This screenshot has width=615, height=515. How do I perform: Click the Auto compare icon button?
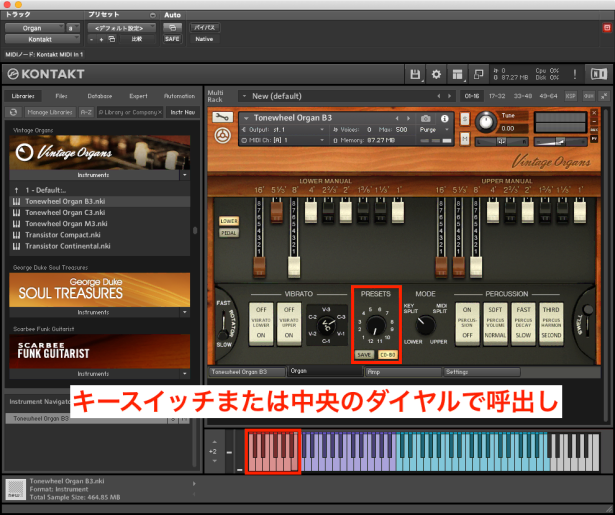172,27
